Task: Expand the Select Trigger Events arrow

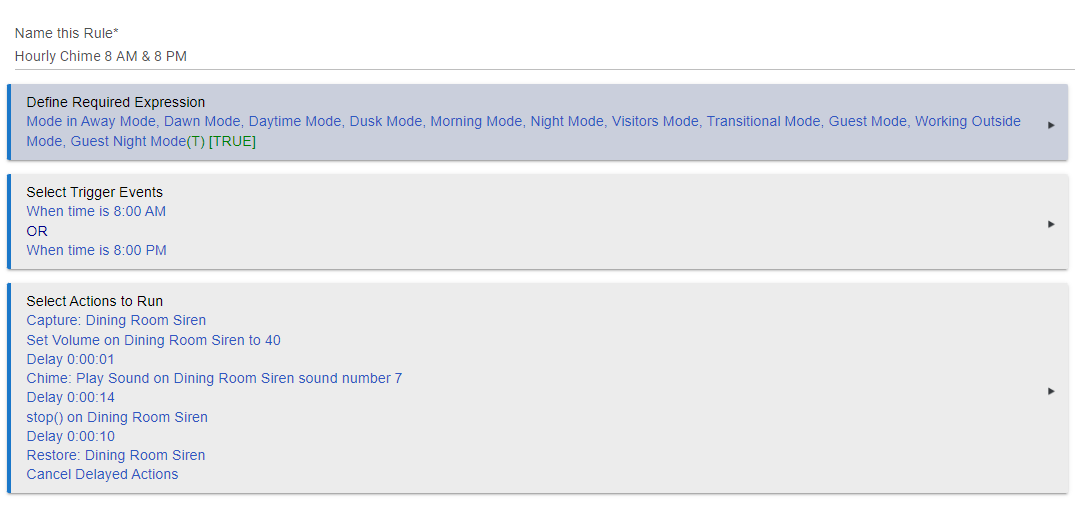Action: click(1050, 224)
